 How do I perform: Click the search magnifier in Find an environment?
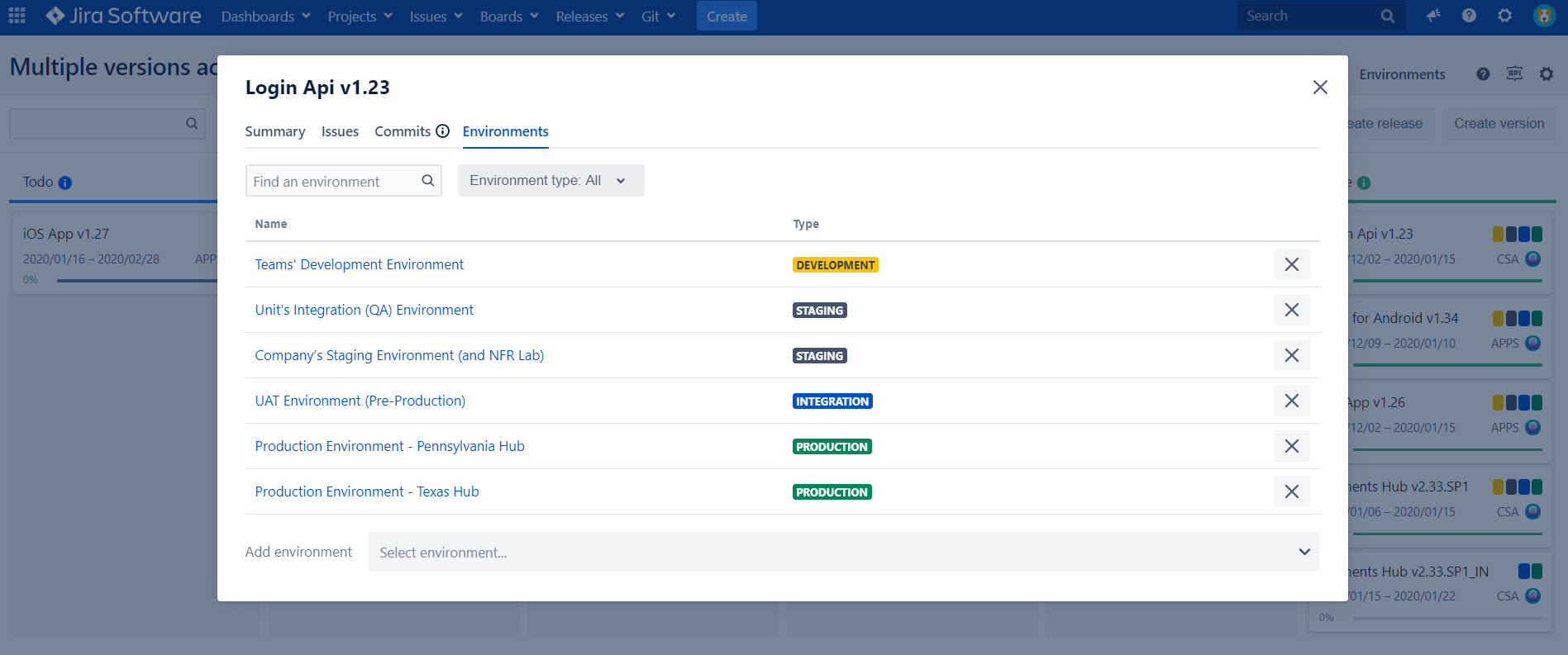point(428,181)
